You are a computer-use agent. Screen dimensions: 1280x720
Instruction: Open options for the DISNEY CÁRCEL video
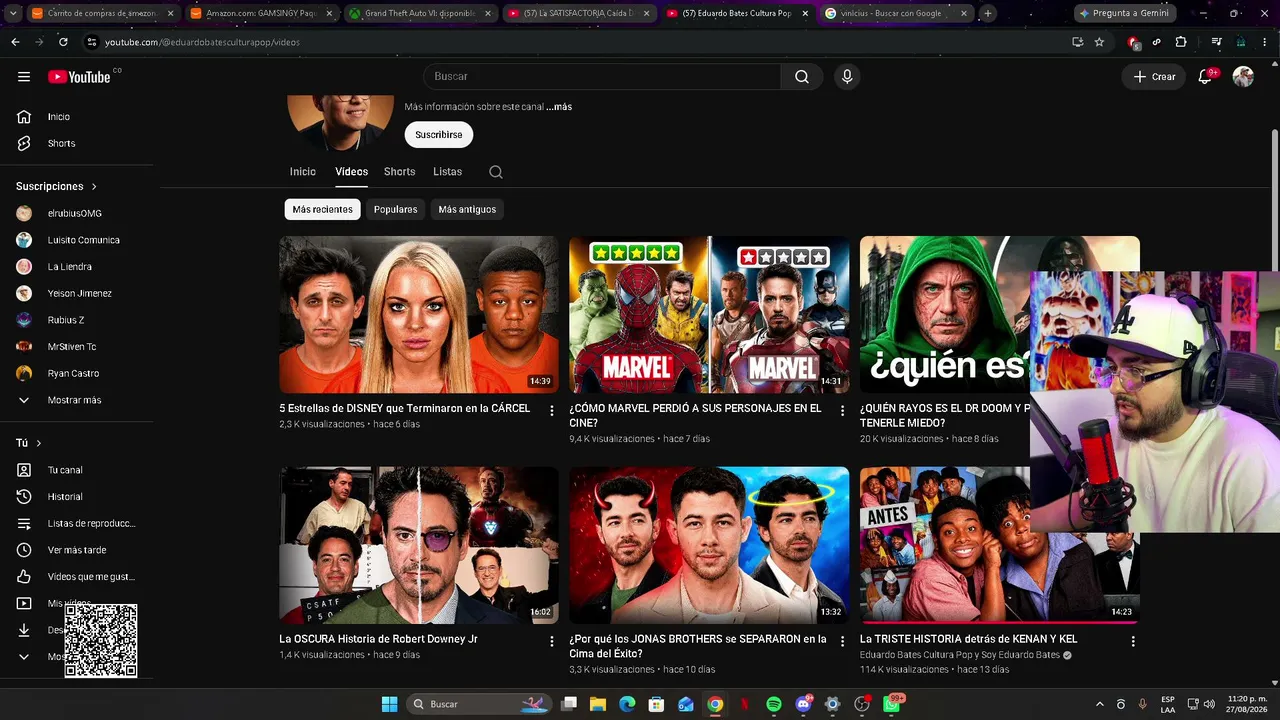pos(552,410)
